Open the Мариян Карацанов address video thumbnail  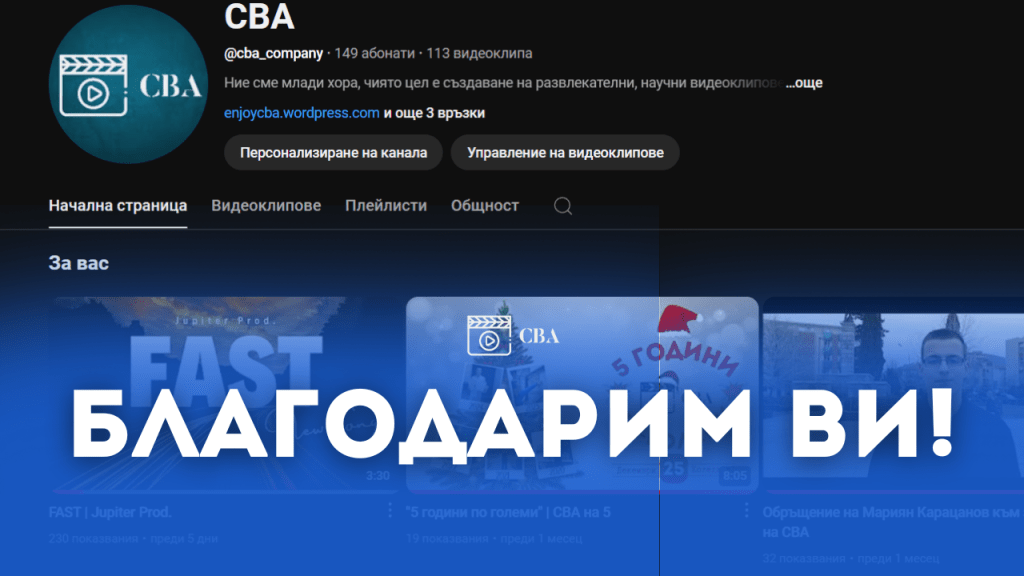(893, 394)
